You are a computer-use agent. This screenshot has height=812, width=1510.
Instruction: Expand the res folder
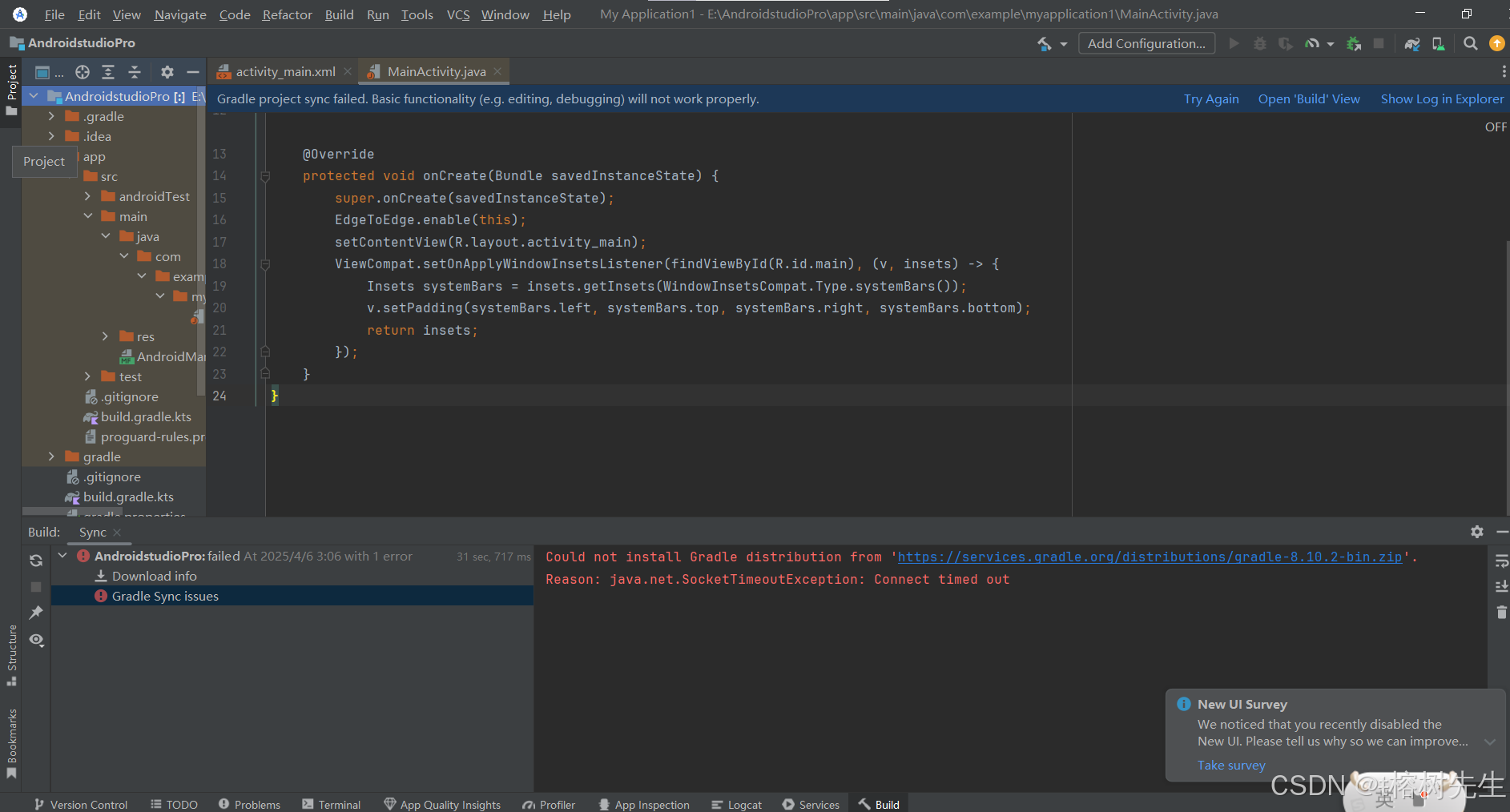(106, 336)
